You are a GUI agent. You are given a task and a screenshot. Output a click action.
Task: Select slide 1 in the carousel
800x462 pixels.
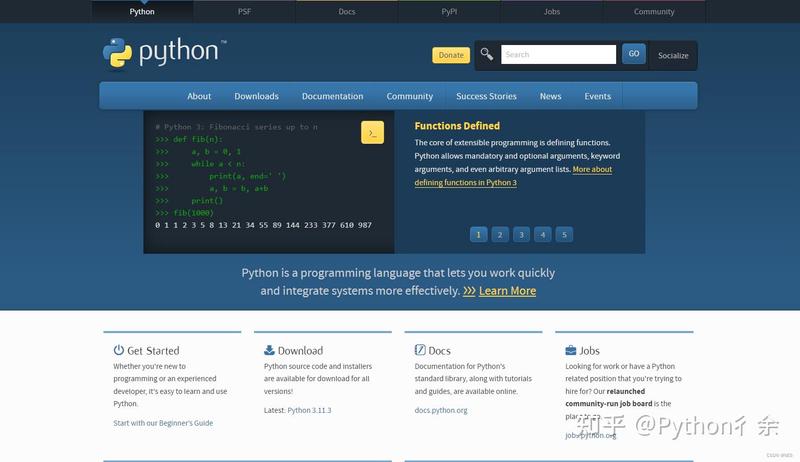click(479, 235)
